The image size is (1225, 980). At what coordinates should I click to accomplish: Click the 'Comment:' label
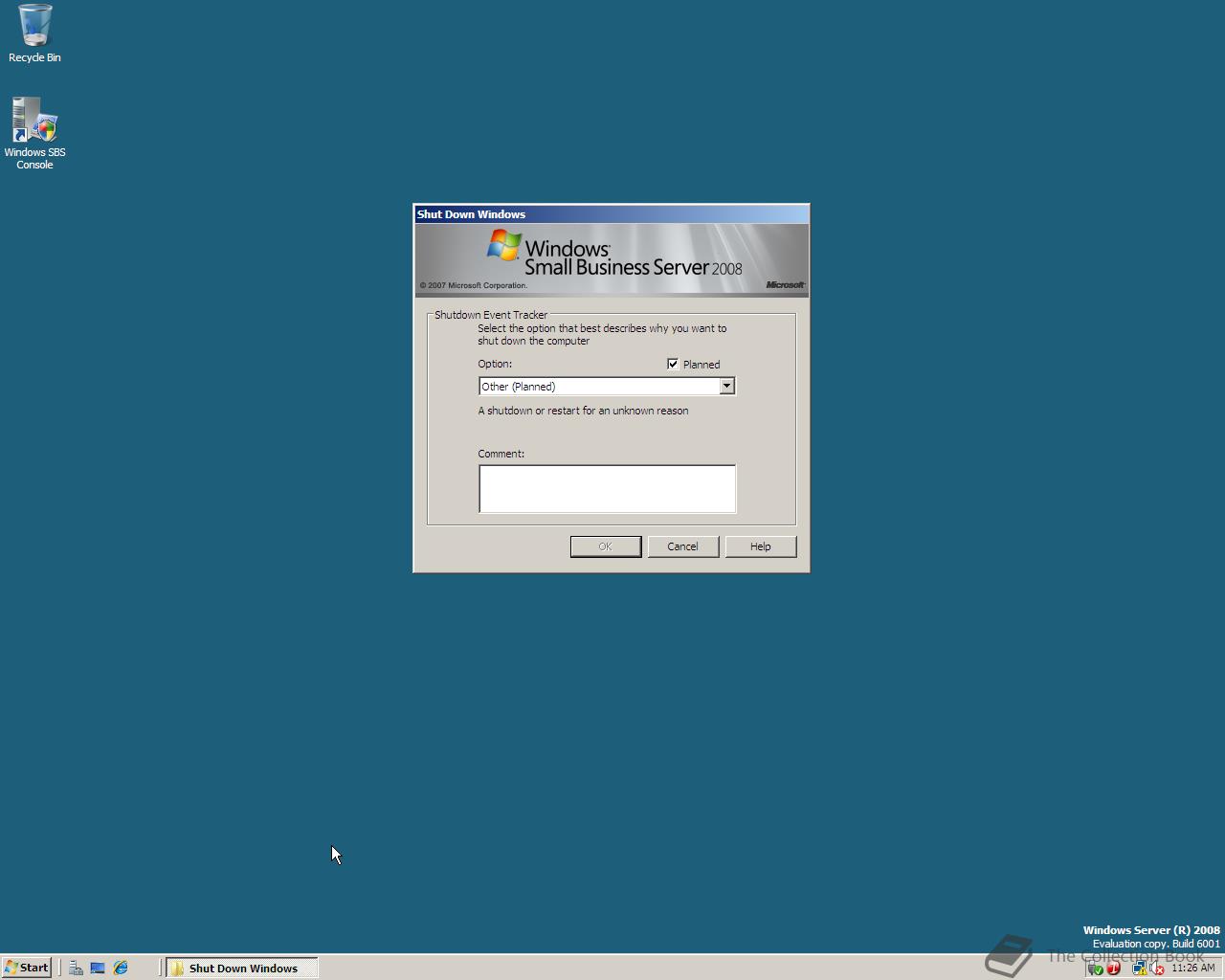[501, 454]
